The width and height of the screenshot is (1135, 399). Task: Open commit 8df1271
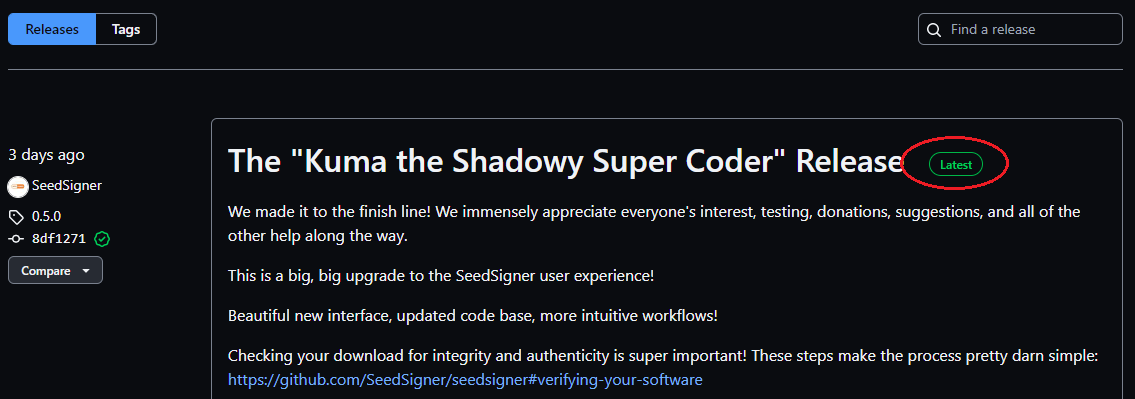pos(61,238)
